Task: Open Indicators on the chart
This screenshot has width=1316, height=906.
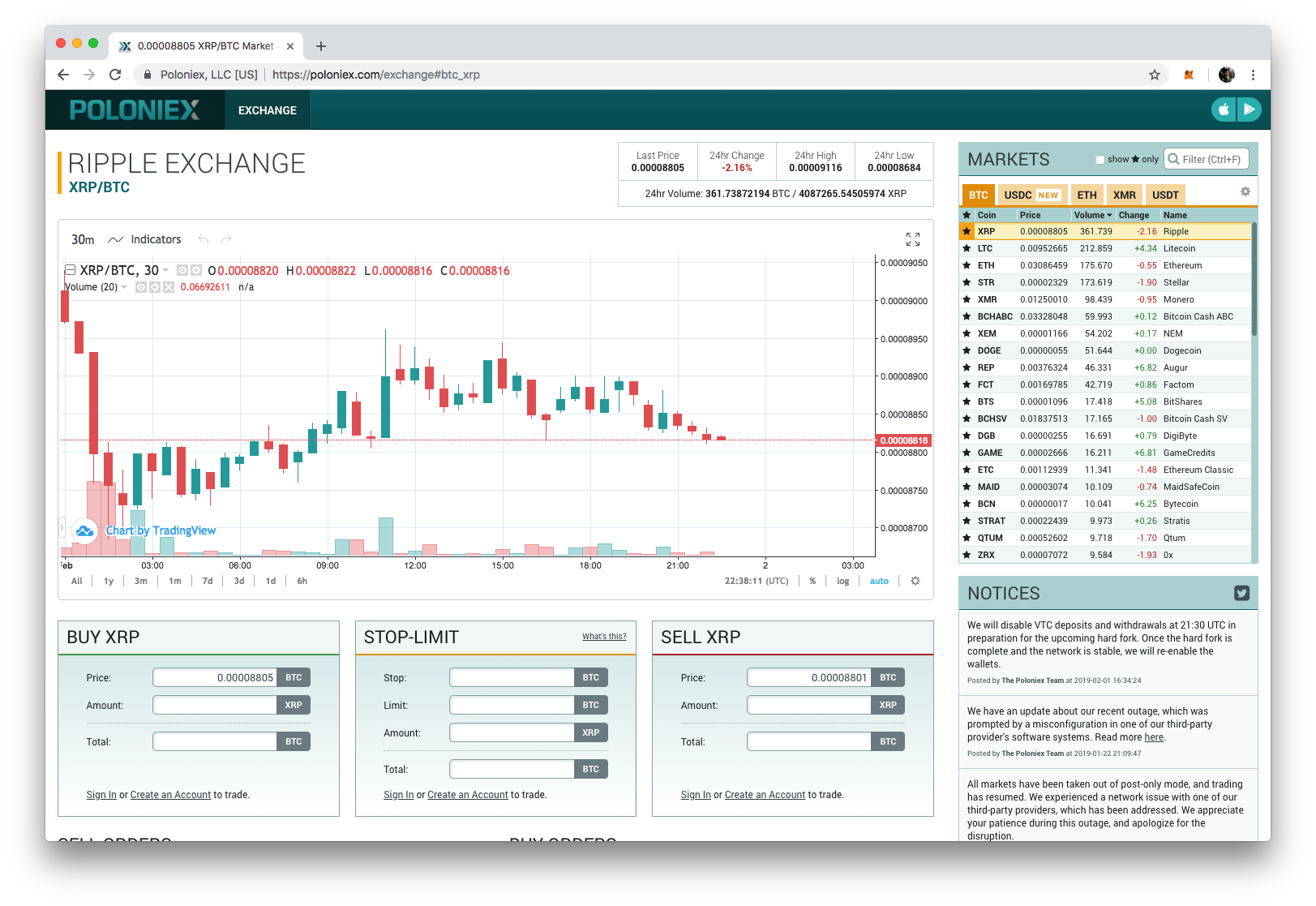Action: (x=144, y=239)
